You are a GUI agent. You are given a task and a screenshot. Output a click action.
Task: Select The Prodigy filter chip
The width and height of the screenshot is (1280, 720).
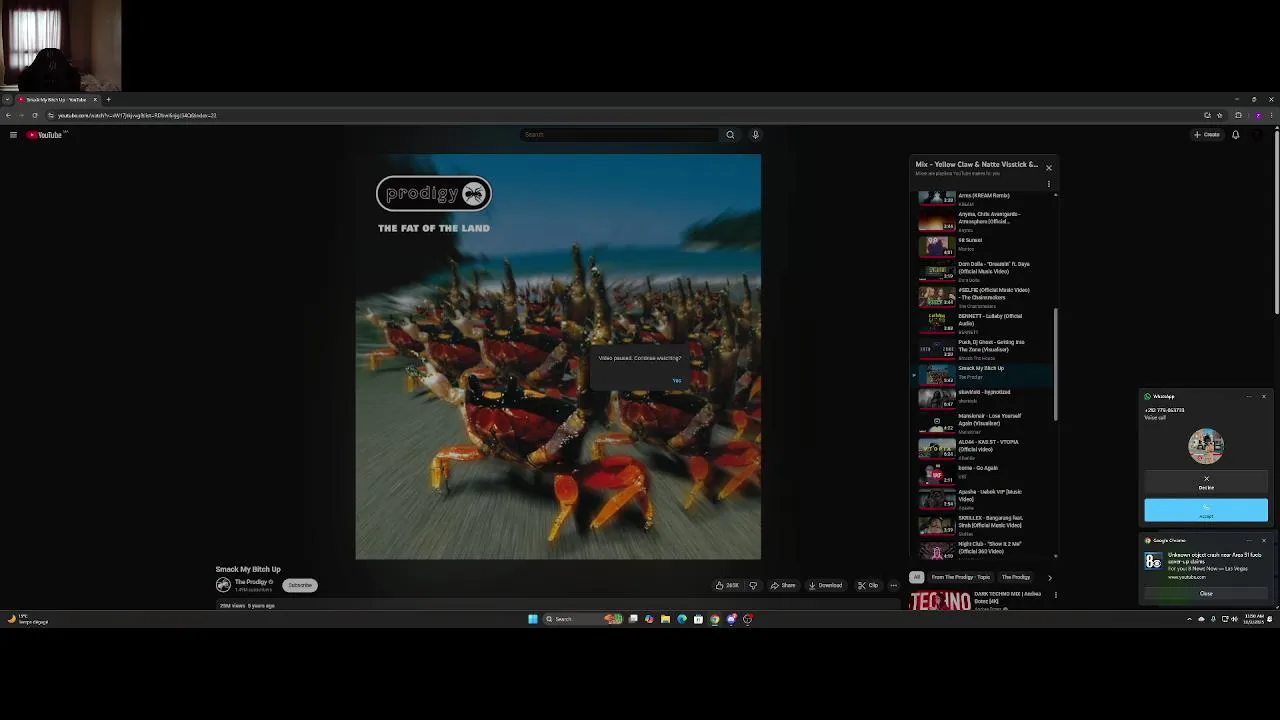click(x=1016, y=577)
